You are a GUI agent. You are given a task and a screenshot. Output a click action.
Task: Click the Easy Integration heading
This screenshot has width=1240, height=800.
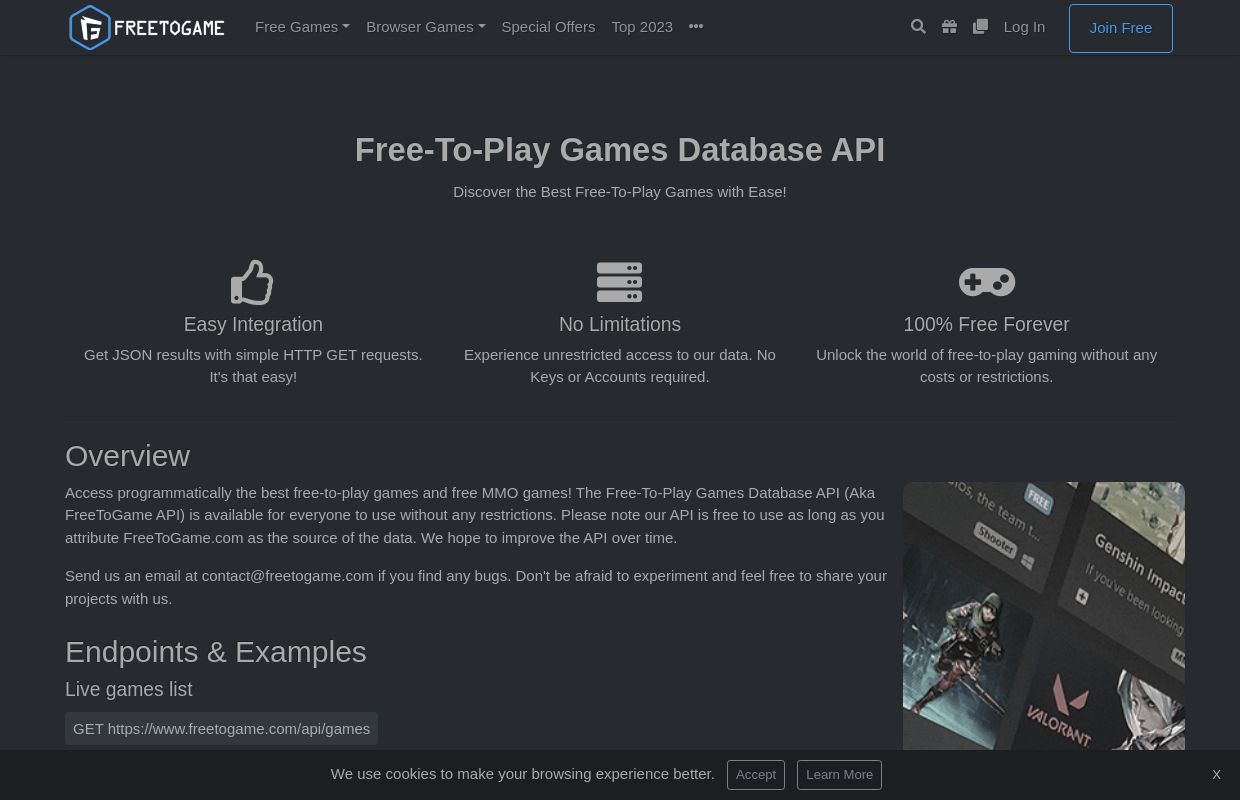(x=253, y=324)
